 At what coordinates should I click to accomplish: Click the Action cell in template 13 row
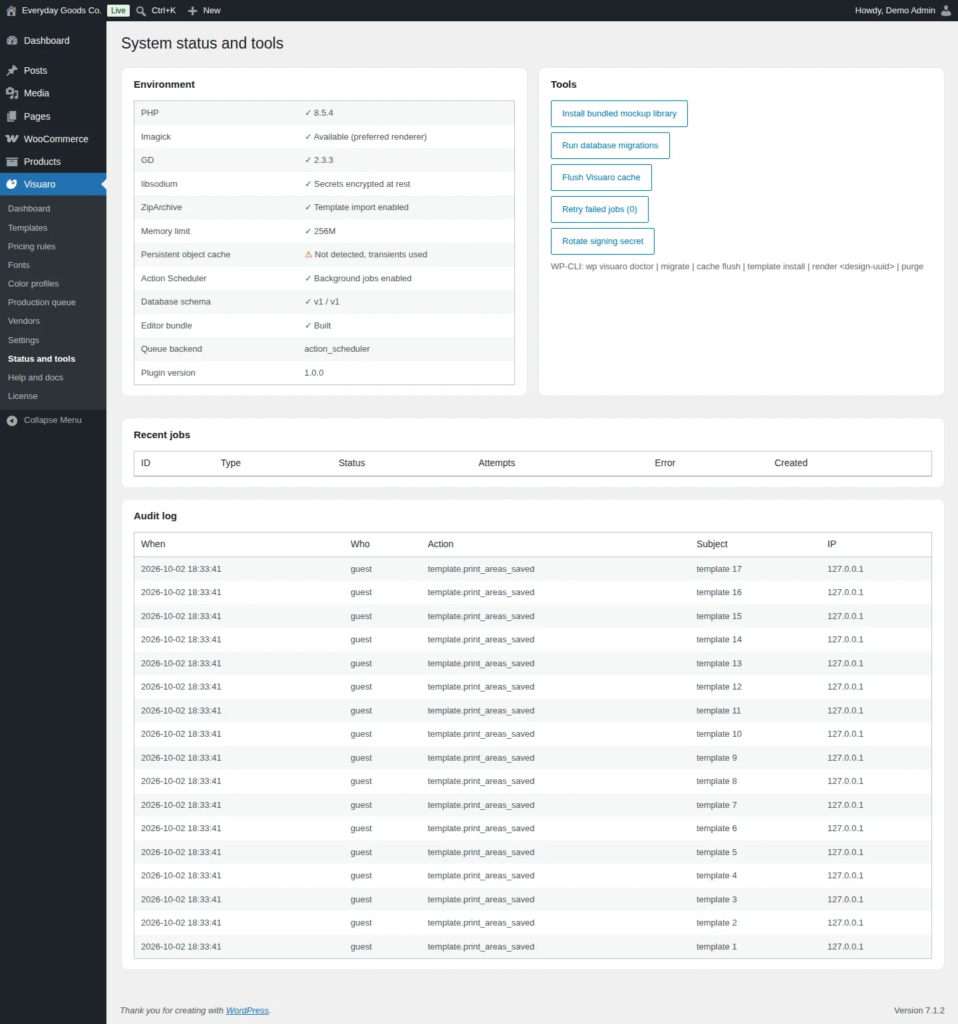point(481,664)
